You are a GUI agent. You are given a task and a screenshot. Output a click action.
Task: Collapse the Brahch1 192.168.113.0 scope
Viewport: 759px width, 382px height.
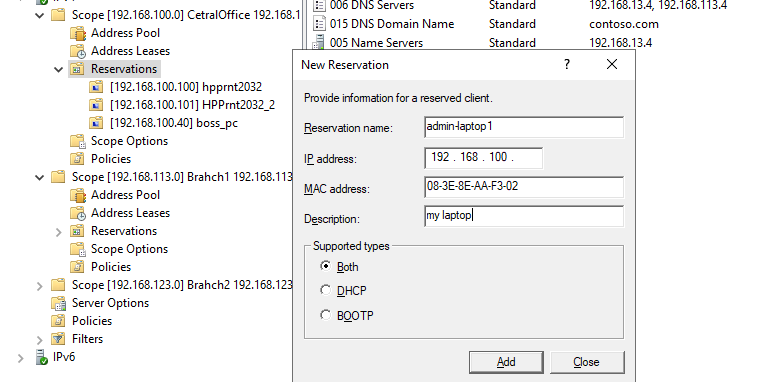[40, 178]
